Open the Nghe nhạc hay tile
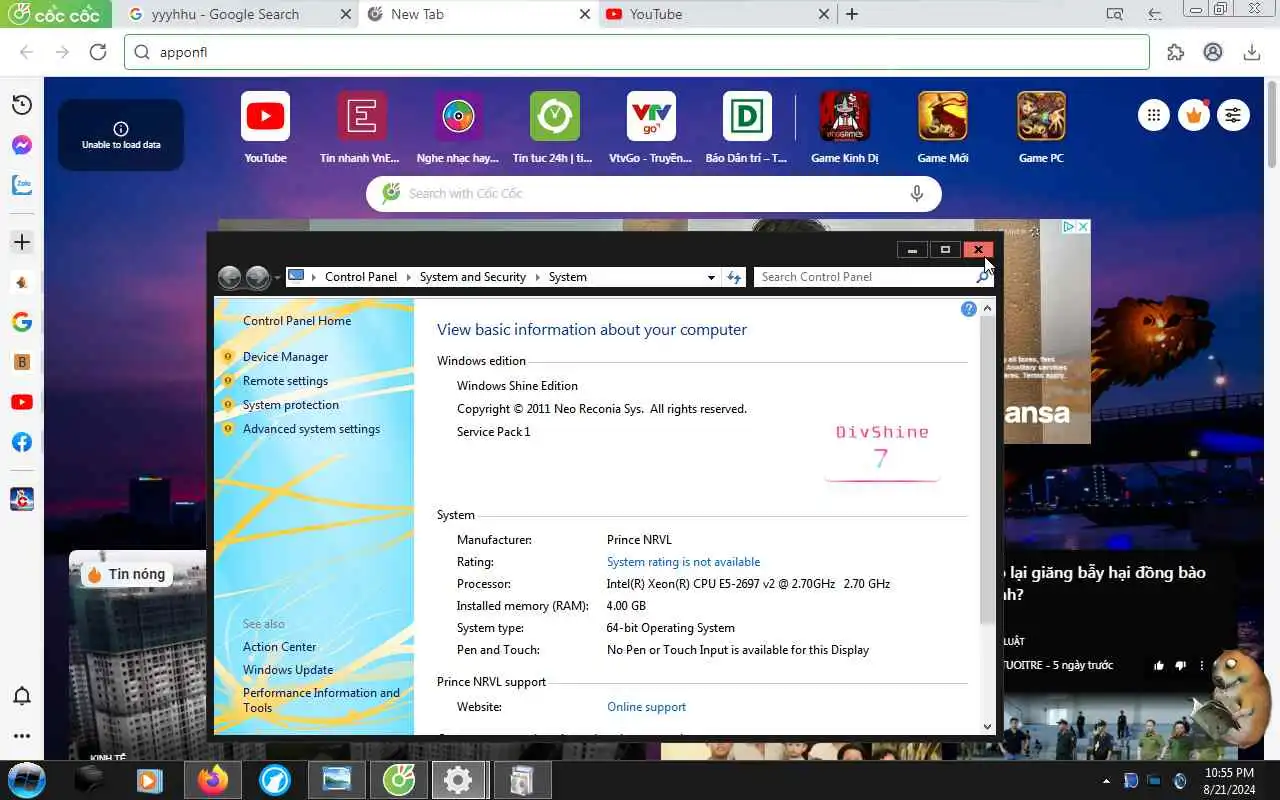Screen dimensions: 1280x800 [x=458, y=127]
